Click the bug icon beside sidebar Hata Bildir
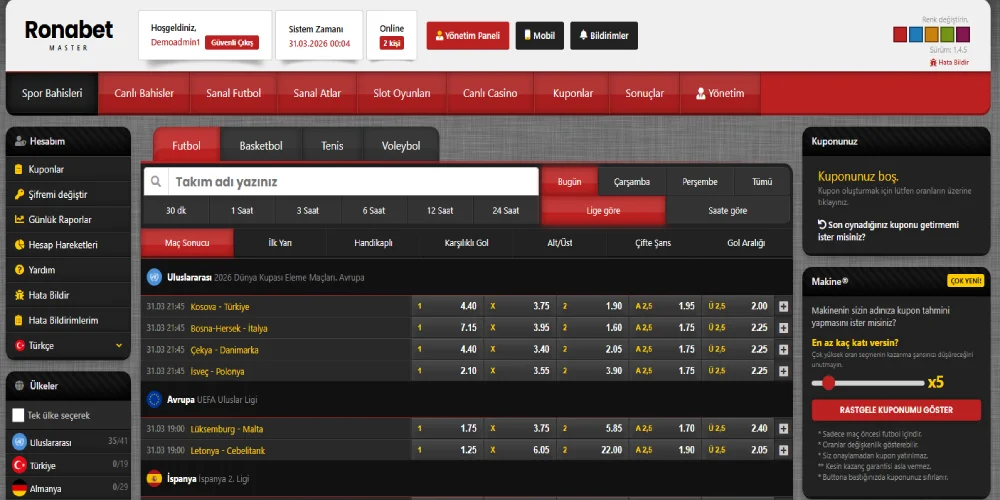 [x=18, y=295]
